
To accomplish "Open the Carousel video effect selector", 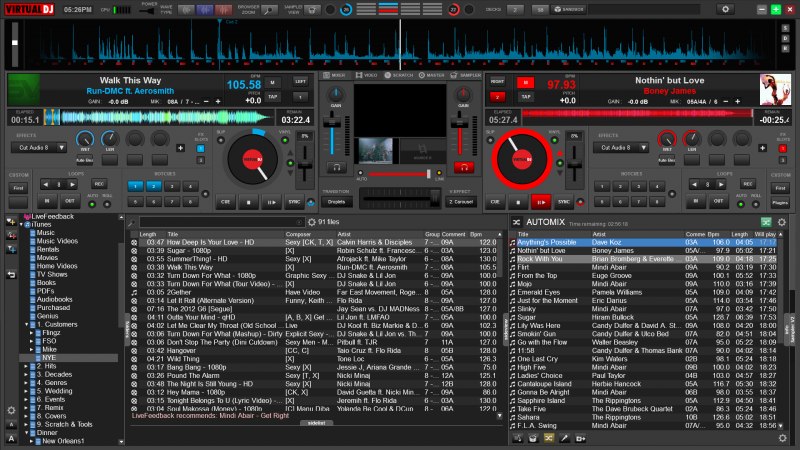I will pos(461,202).
